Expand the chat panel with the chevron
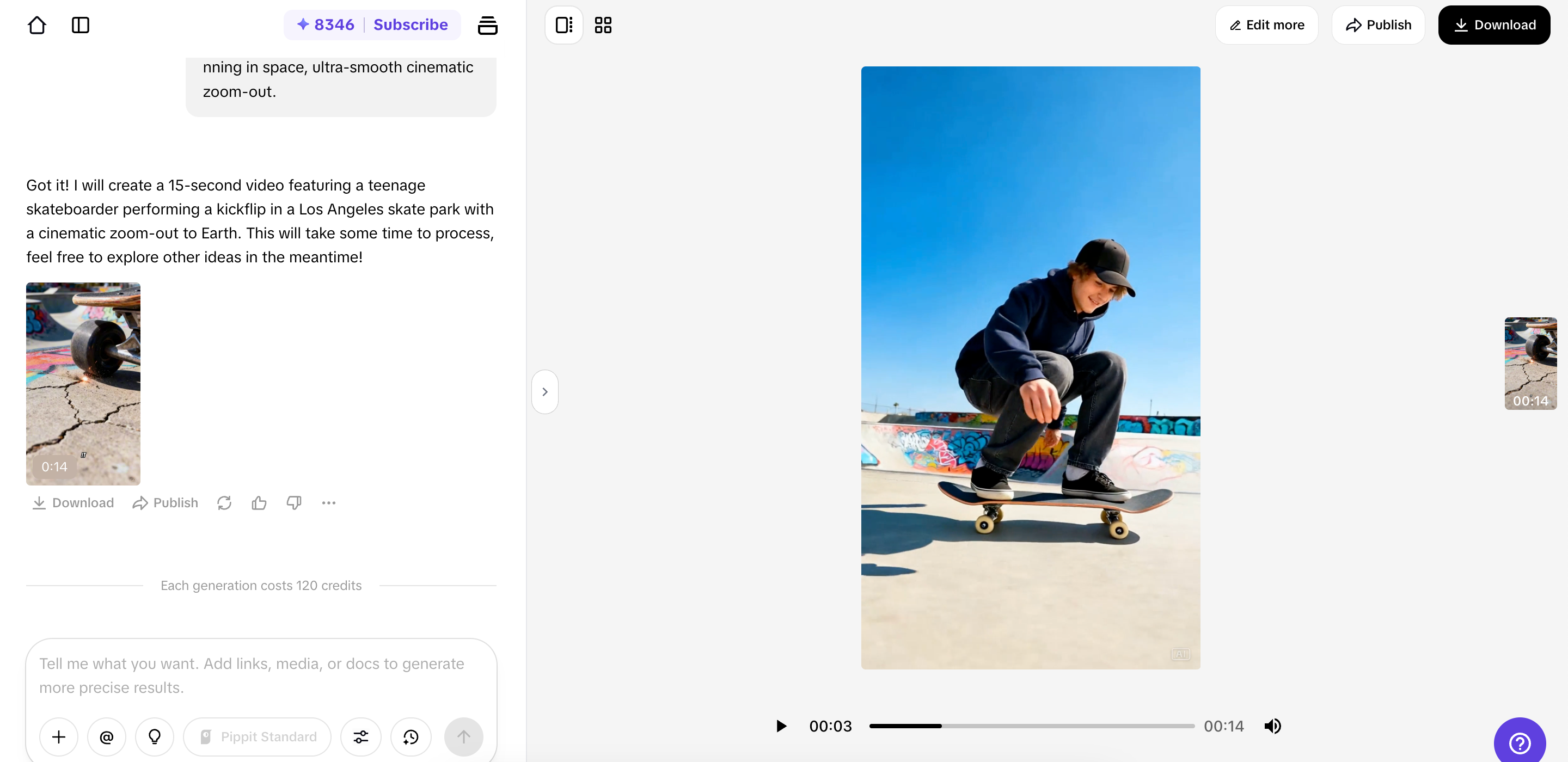Image resolution: width=1568 pixels, height=762 pixels. coord(545,391)
